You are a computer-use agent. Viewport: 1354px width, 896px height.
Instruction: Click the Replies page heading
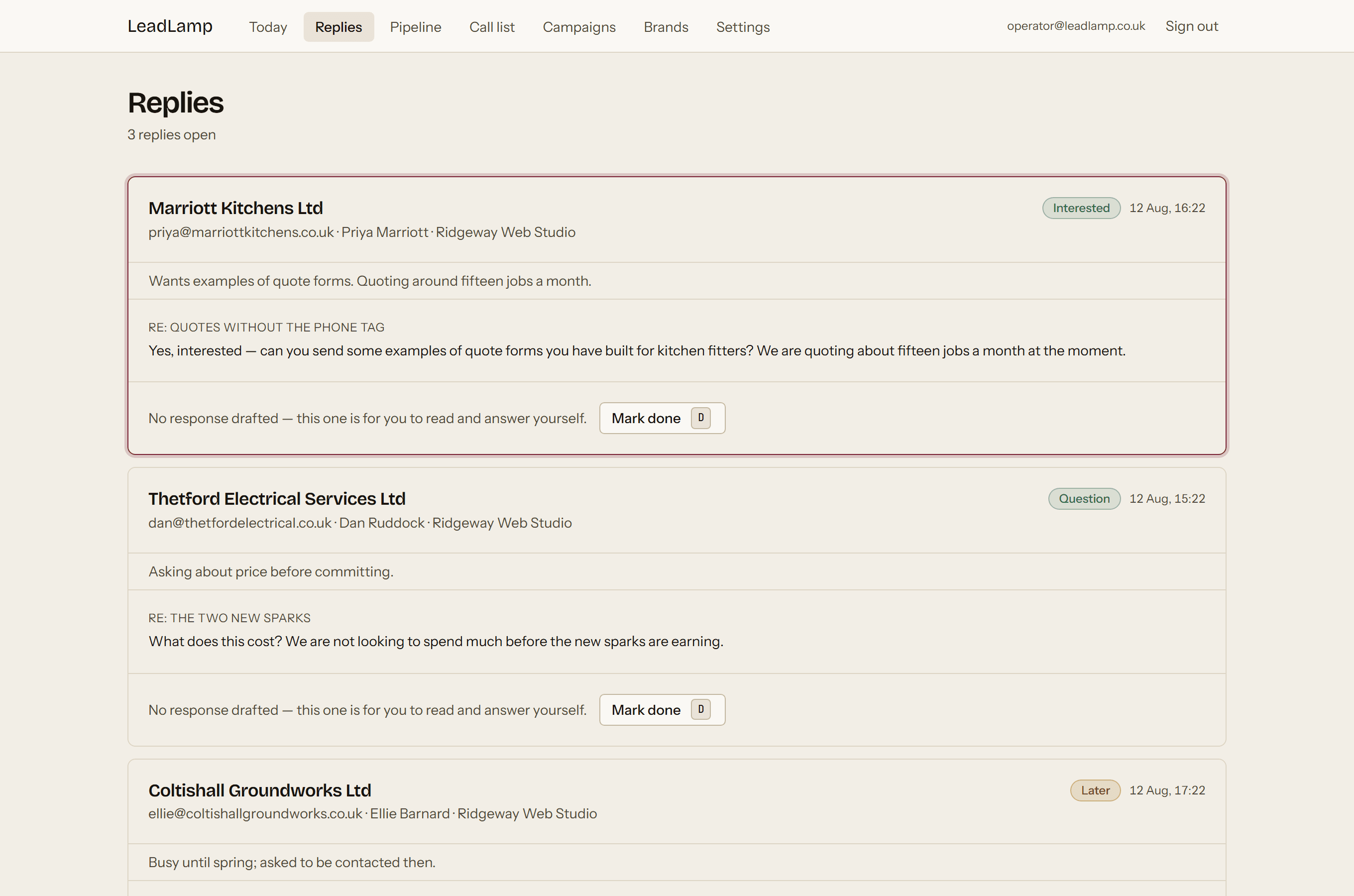point(175,103)
